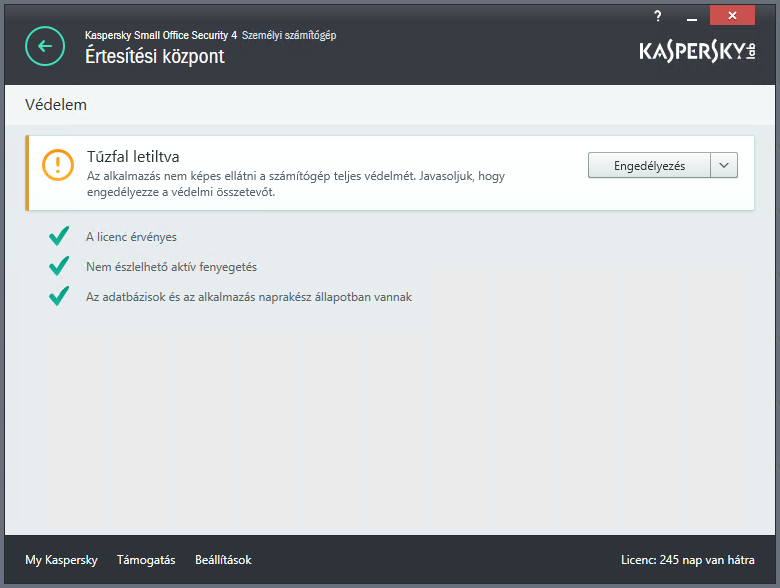Click the Értesítési központ title
The height and width of the screenshot is (588, 780).
155,56
